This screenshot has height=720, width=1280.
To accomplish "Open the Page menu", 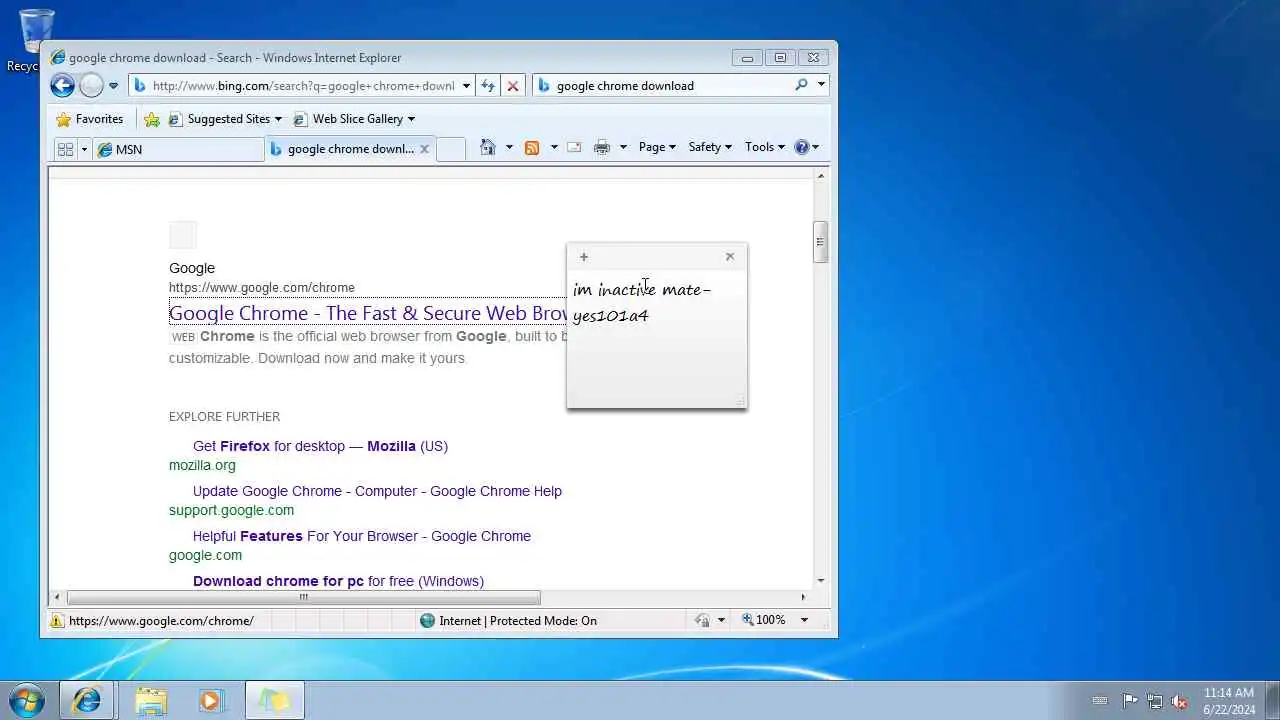I will 657,147.
